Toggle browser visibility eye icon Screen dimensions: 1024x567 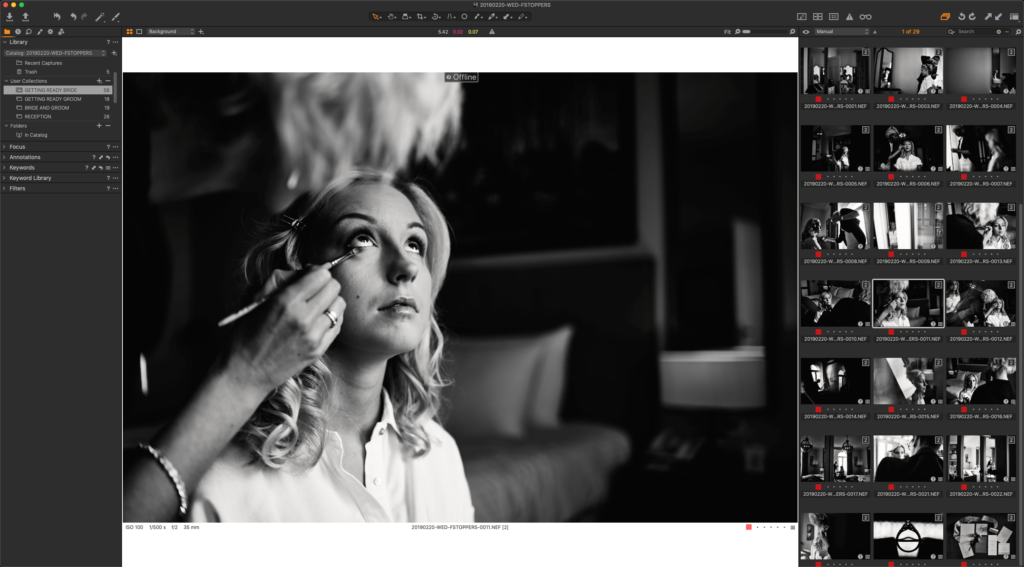(x=806, y=31)
